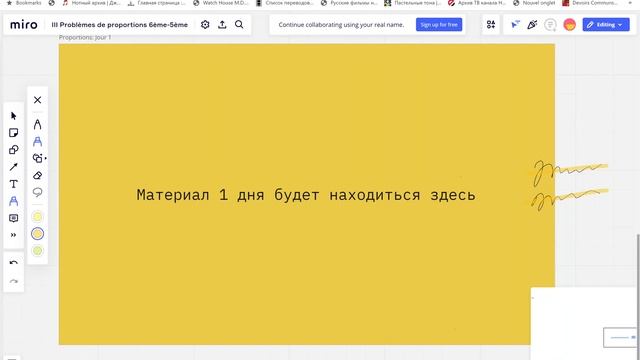The width and height of the screenshot is (640, 360).
Task: Open the Editing mode dropdown
Action: pos(606,24)
